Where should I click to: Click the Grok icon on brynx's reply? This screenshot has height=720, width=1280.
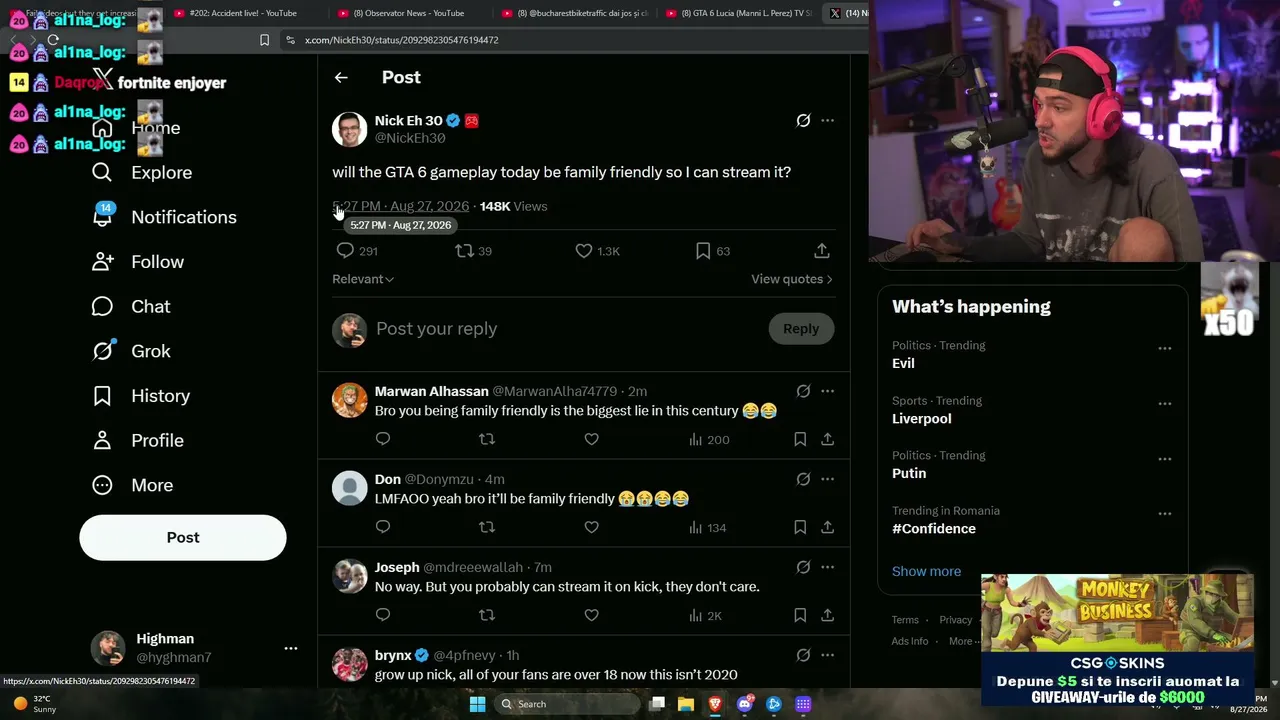pos(803,655)
